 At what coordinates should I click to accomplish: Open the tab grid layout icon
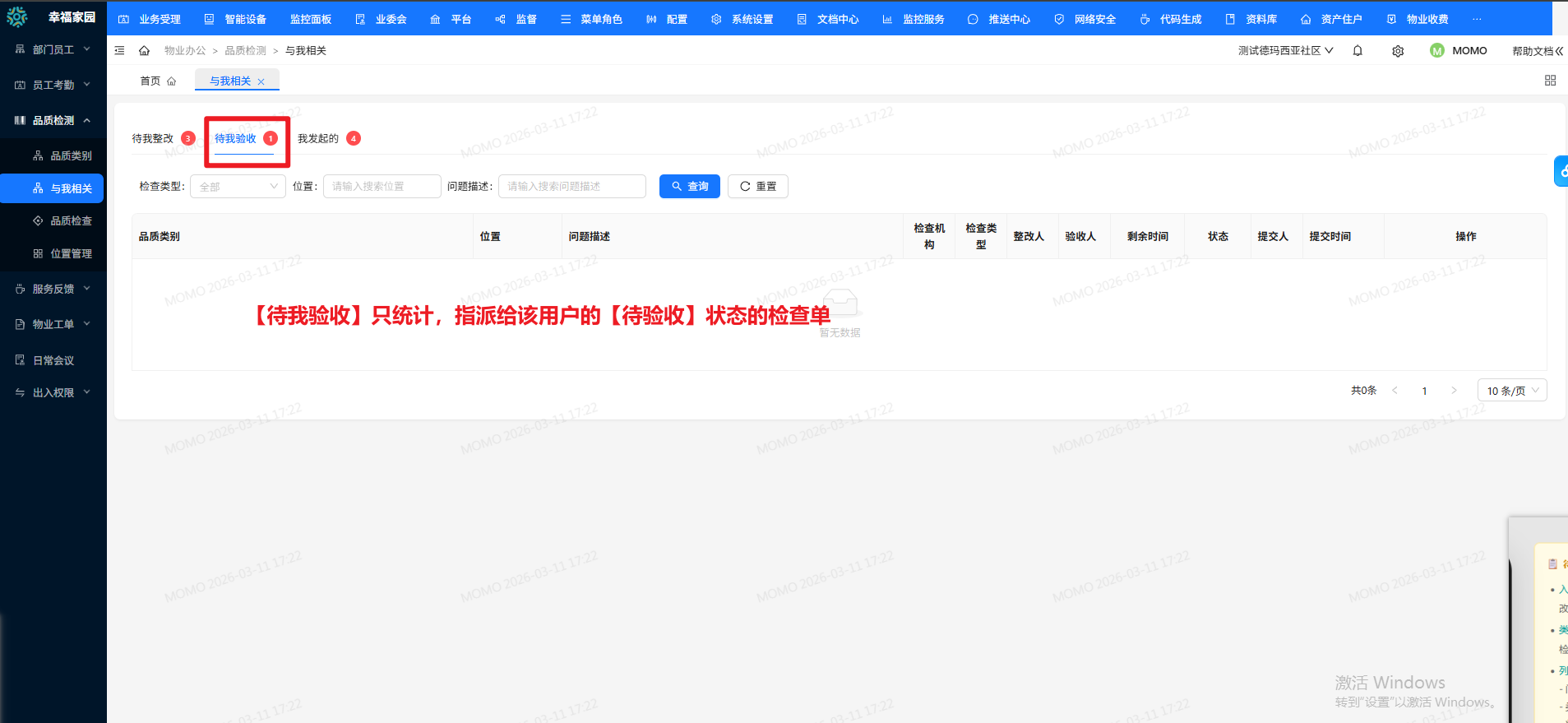1550,81
